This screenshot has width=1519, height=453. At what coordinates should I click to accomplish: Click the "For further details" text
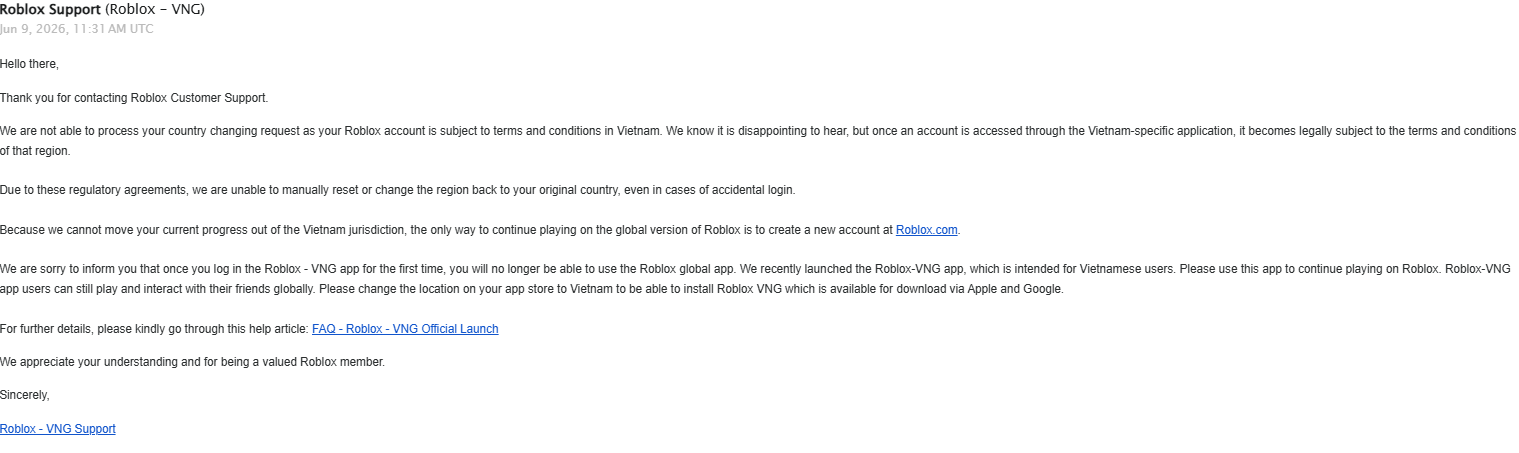pyautogui.click(x=155, y=329)
